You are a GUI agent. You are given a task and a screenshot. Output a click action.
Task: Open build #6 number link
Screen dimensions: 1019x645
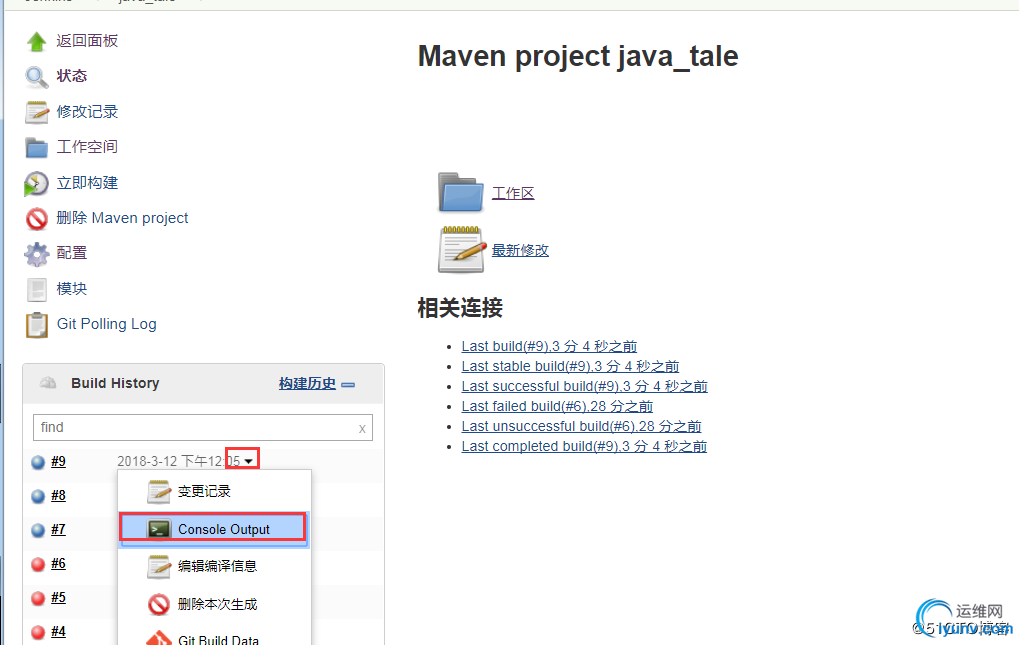pyautogui.click(x=58, y=563)
